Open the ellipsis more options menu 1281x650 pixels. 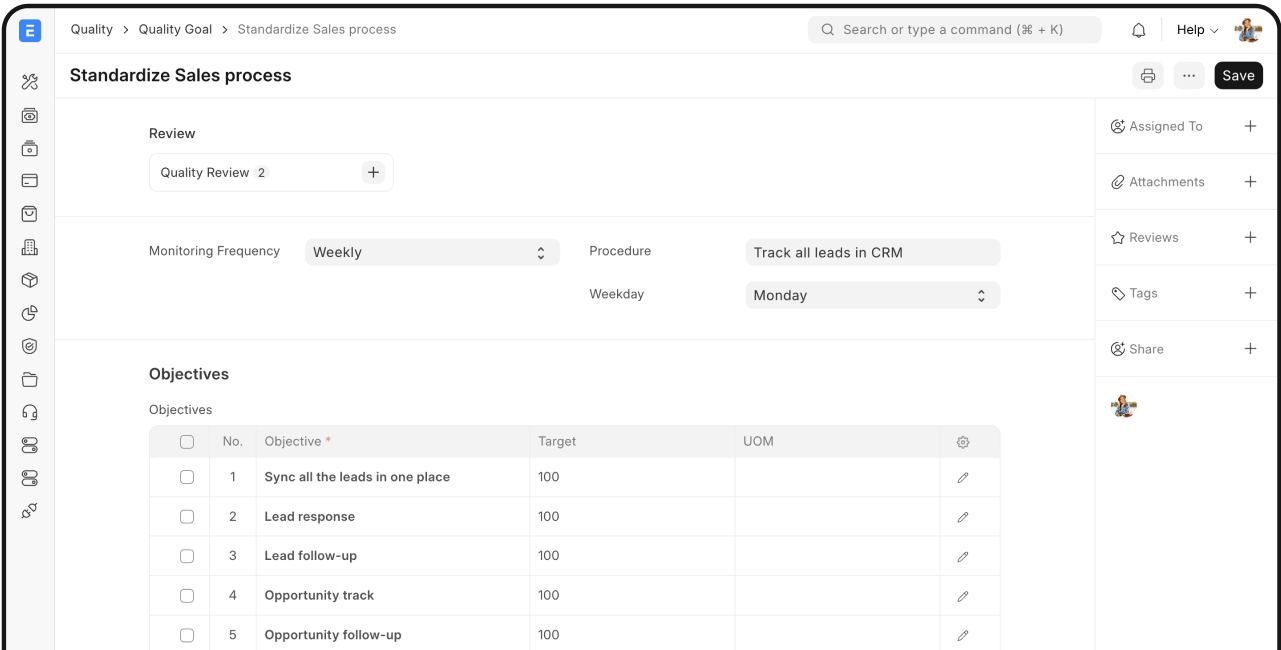coord(1188,75)
